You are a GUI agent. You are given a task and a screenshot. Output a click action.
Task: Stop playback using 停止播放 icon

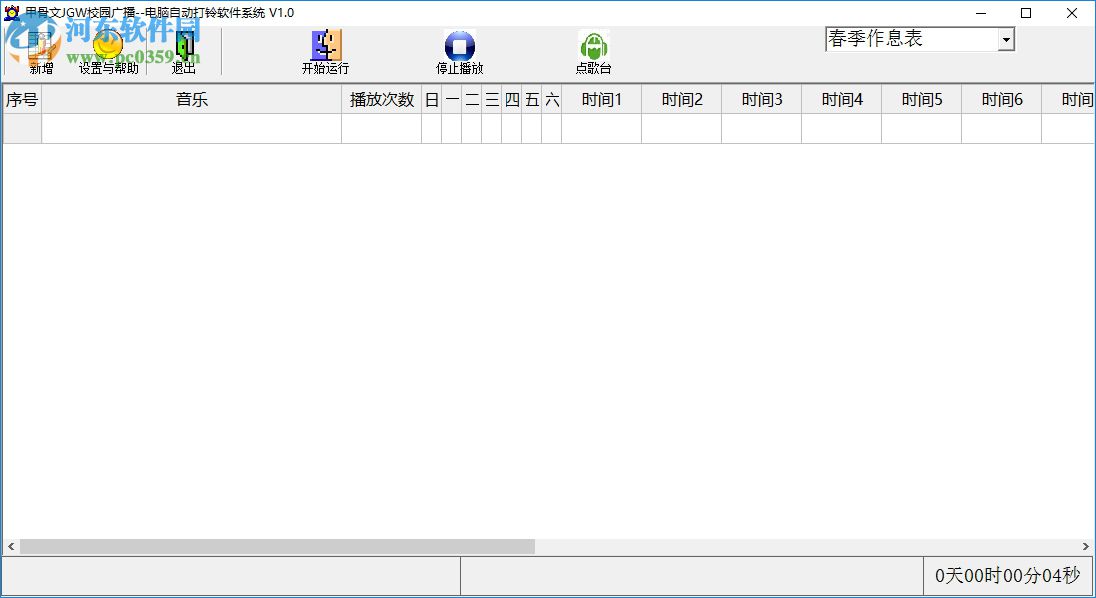pos(459,47)
